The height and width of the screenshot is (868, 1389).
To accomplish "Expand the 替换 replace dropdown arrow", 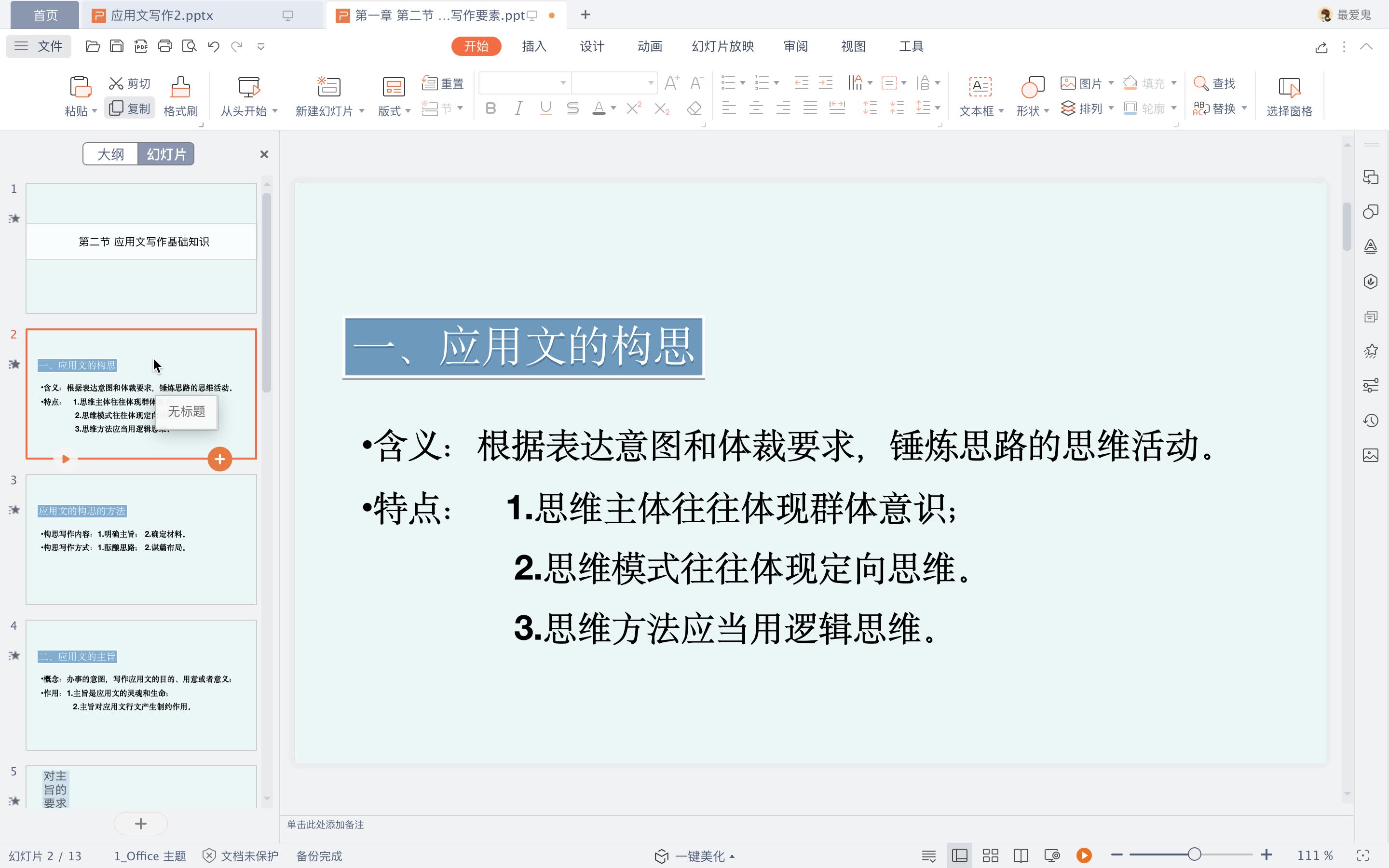I will tap(1244, 108).
